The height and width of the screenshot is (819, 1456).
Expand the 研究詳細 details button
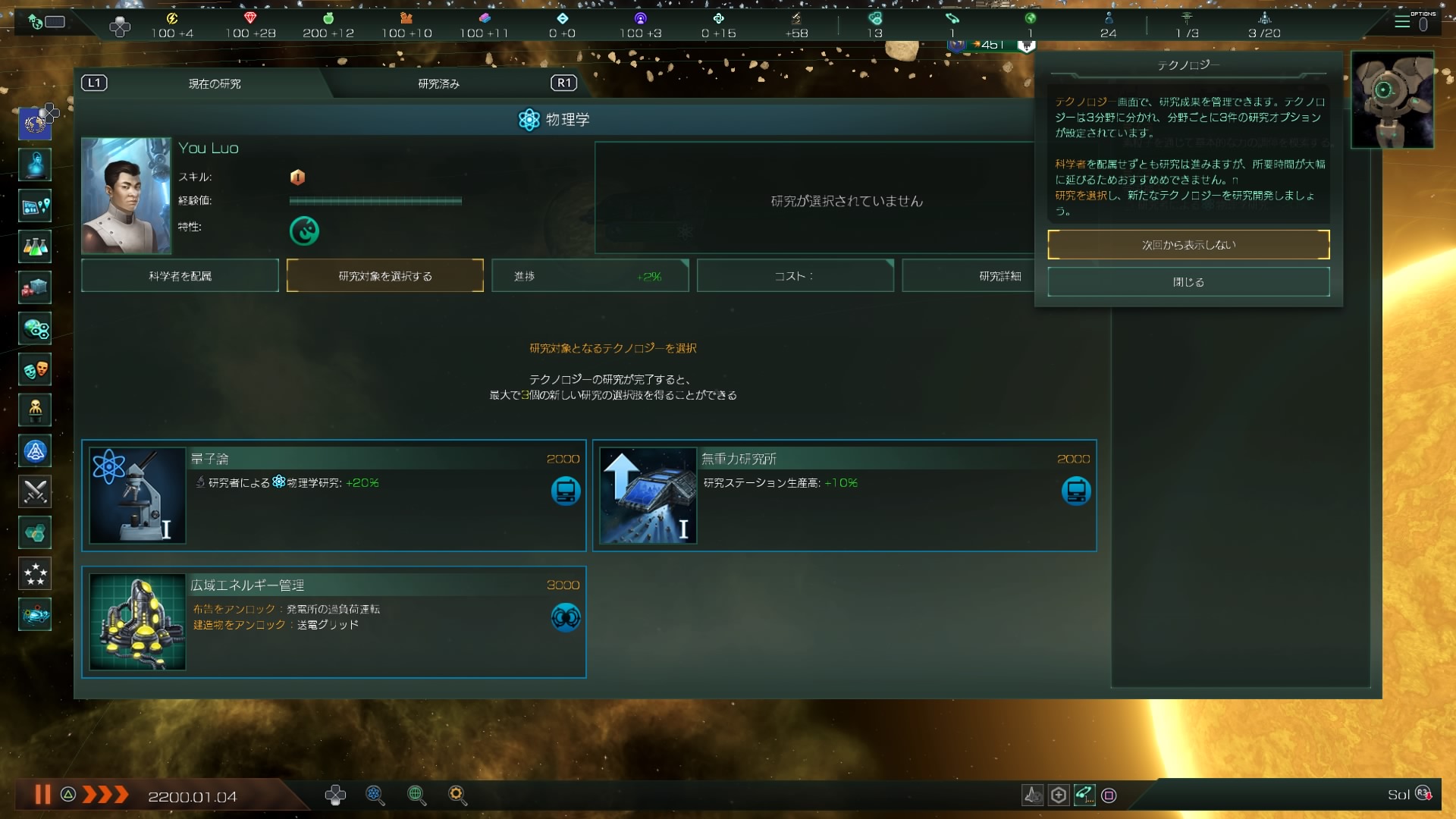(x=968, y=276)
